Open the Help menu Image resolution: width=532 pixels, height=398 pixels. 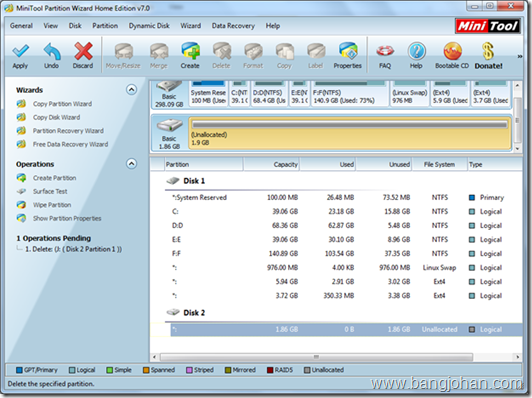coord(273,26)
